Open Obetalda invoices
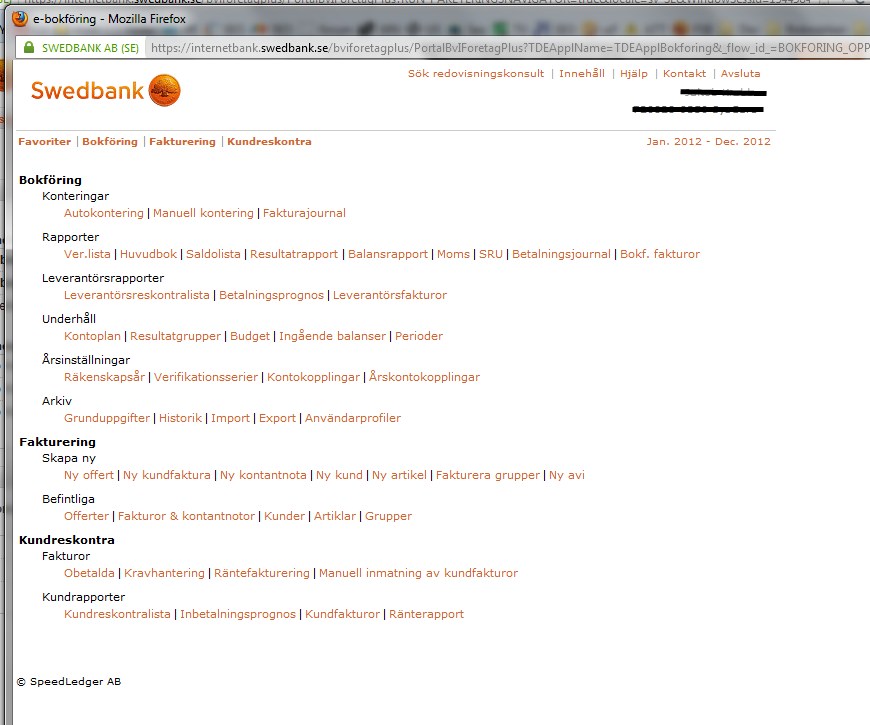Screen dimensions: 870x725 click(89, 574)
